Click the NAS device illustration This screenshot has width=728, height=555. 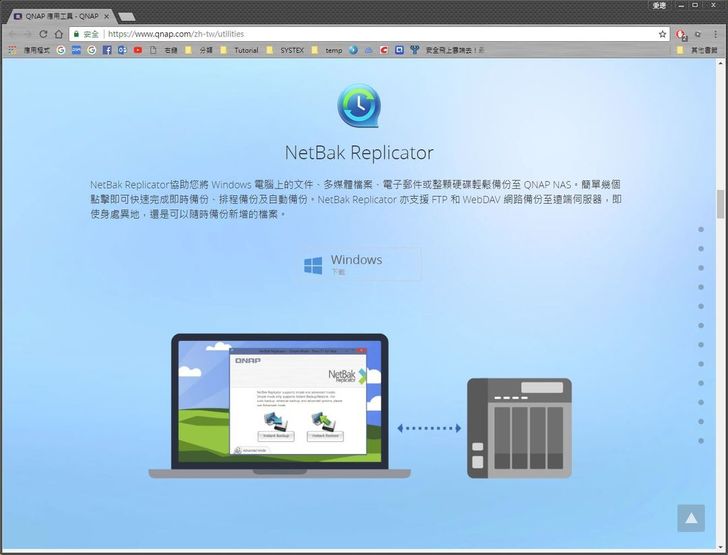(x=519, y=428)
